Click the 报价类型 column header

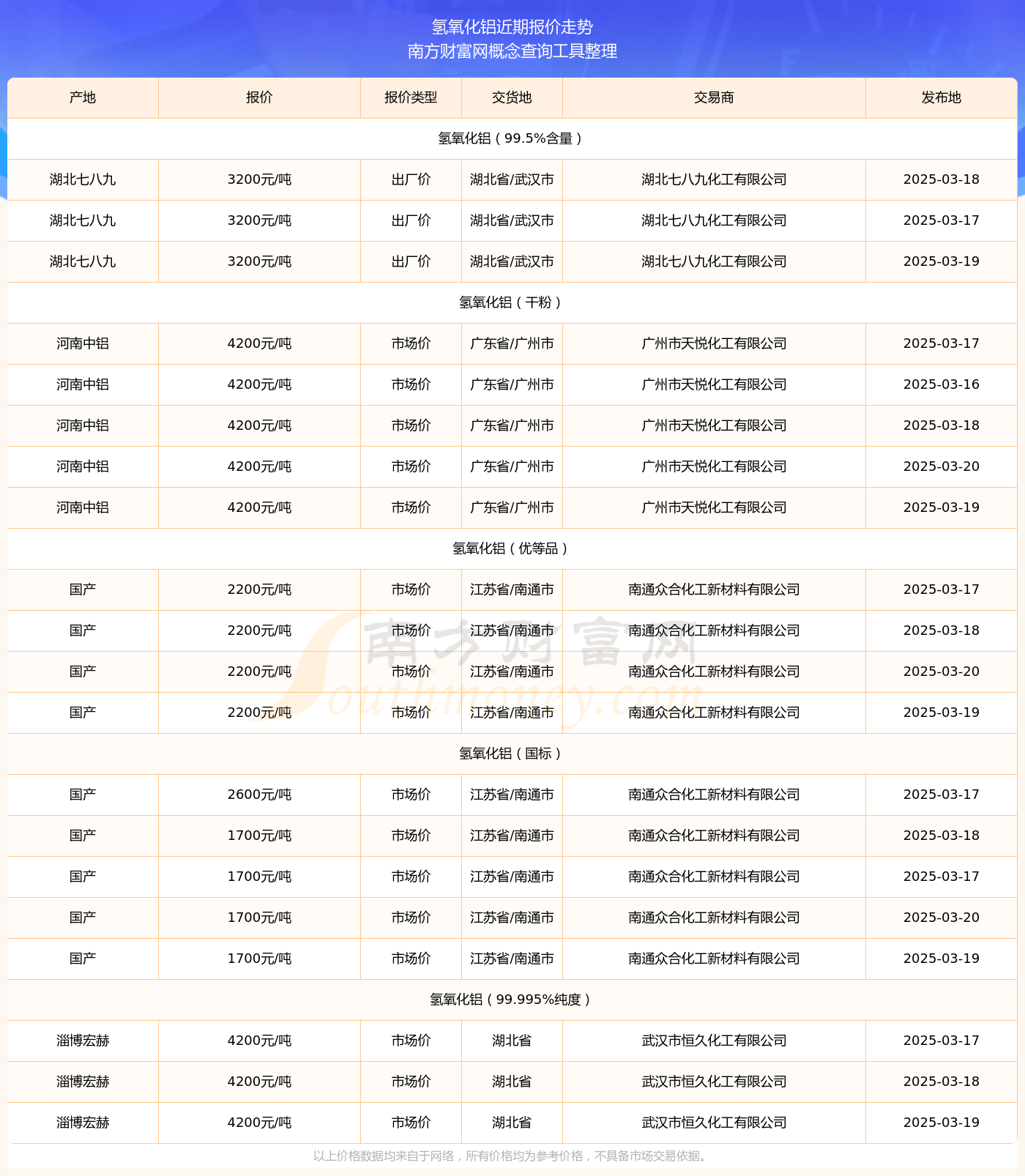point(411,97)
